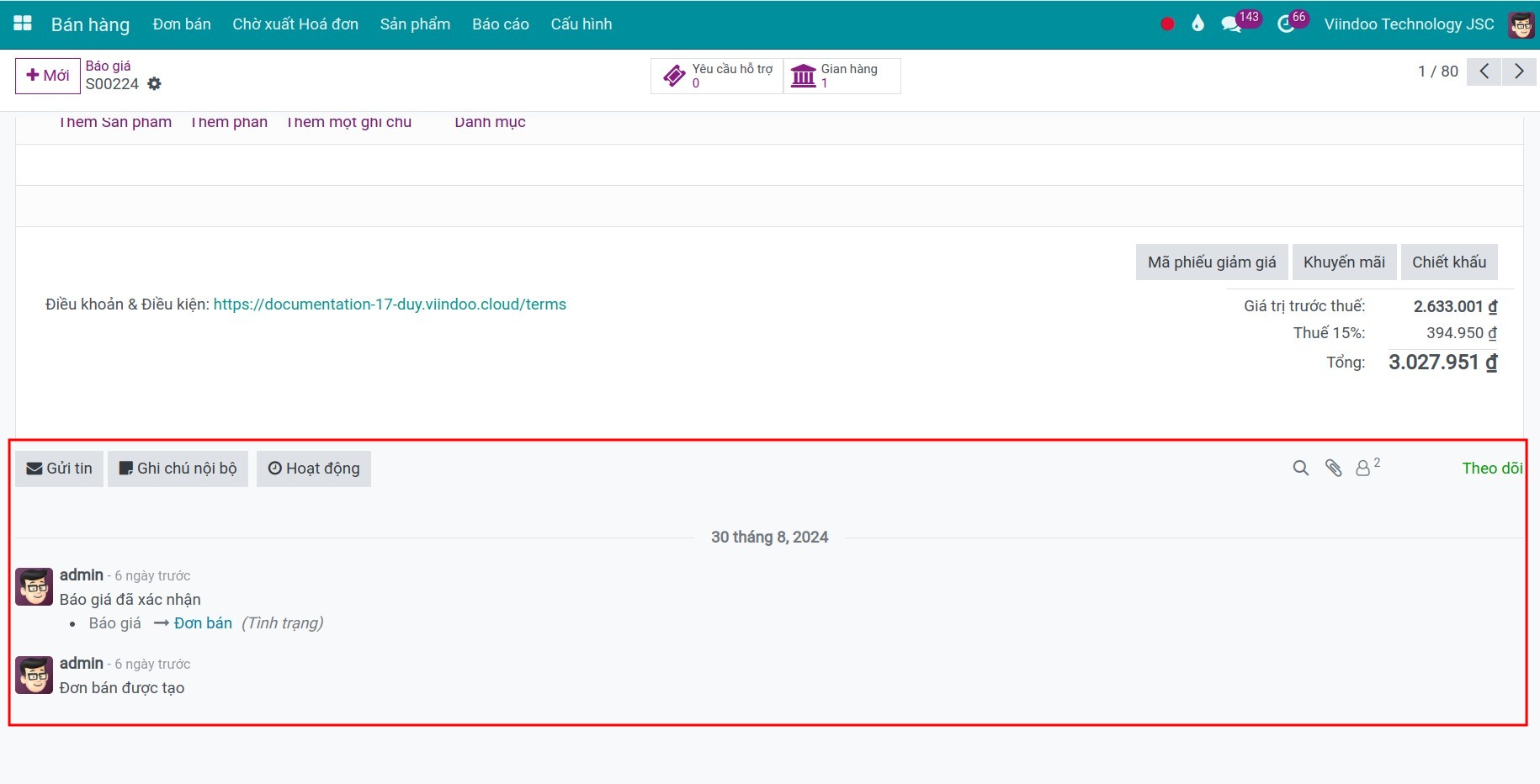The height and width of the screenshot is (784, 1540).
Task: Click the Khuyến mãi button
Action: pyautogui.click(x=1344, y=262)
